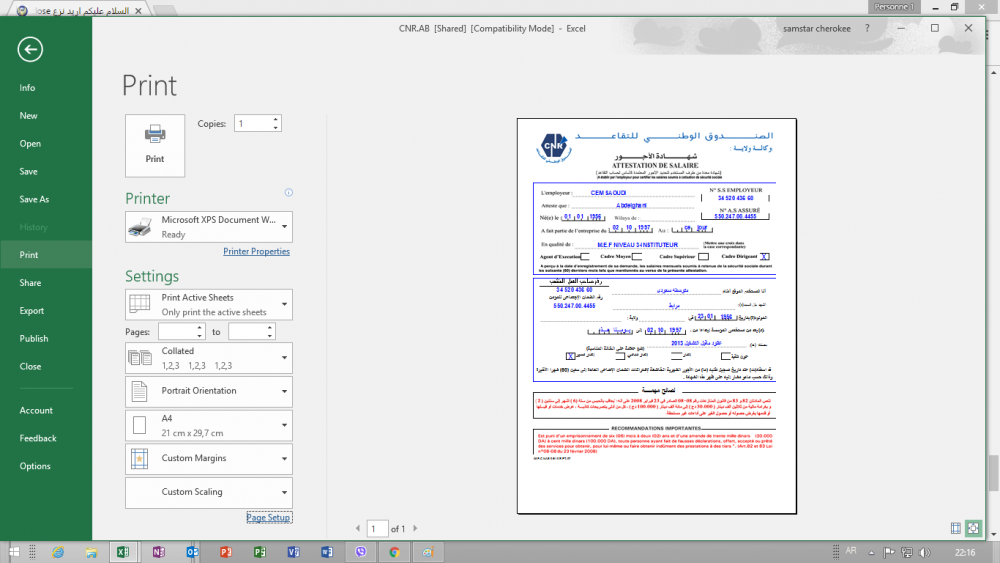Click the Pages to input field
Image resolution: width=1000 pixels, height=563 pixels.
[247, 332]
